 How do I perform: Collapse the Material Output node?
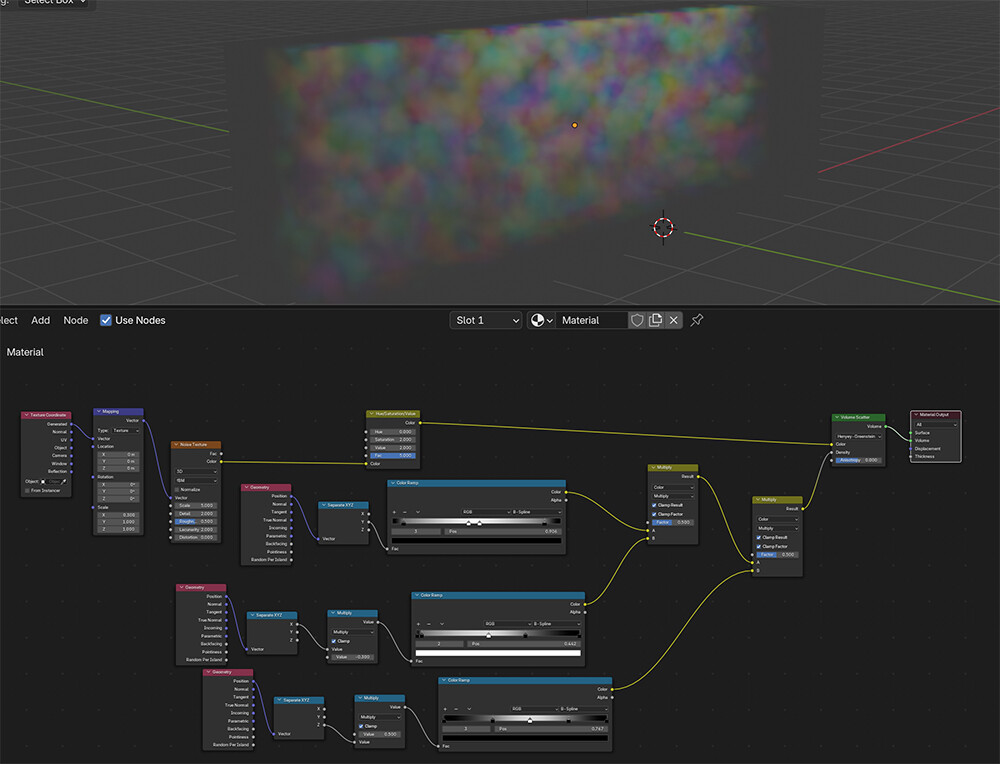[x=916, y=415]
